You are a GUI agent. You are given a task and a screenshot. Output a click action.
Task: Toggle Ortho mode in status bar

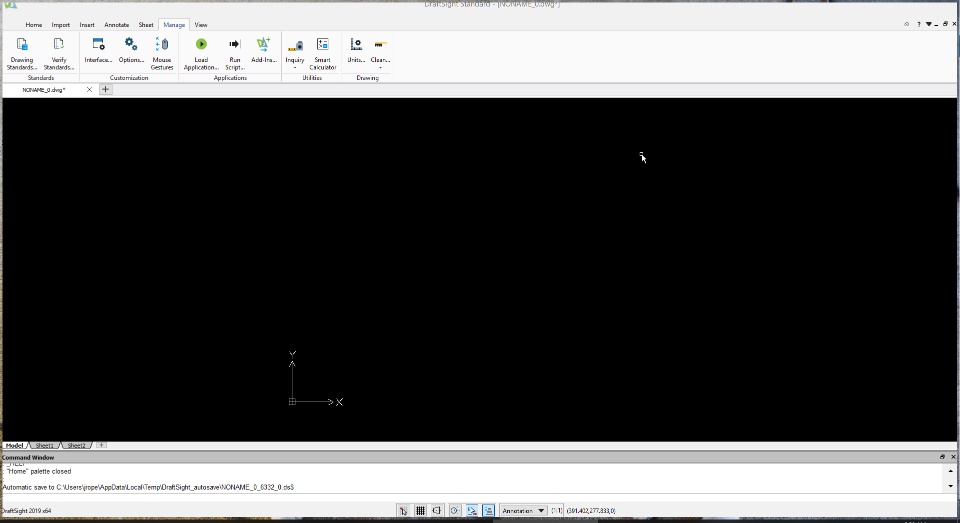click(x=437, y=510)
